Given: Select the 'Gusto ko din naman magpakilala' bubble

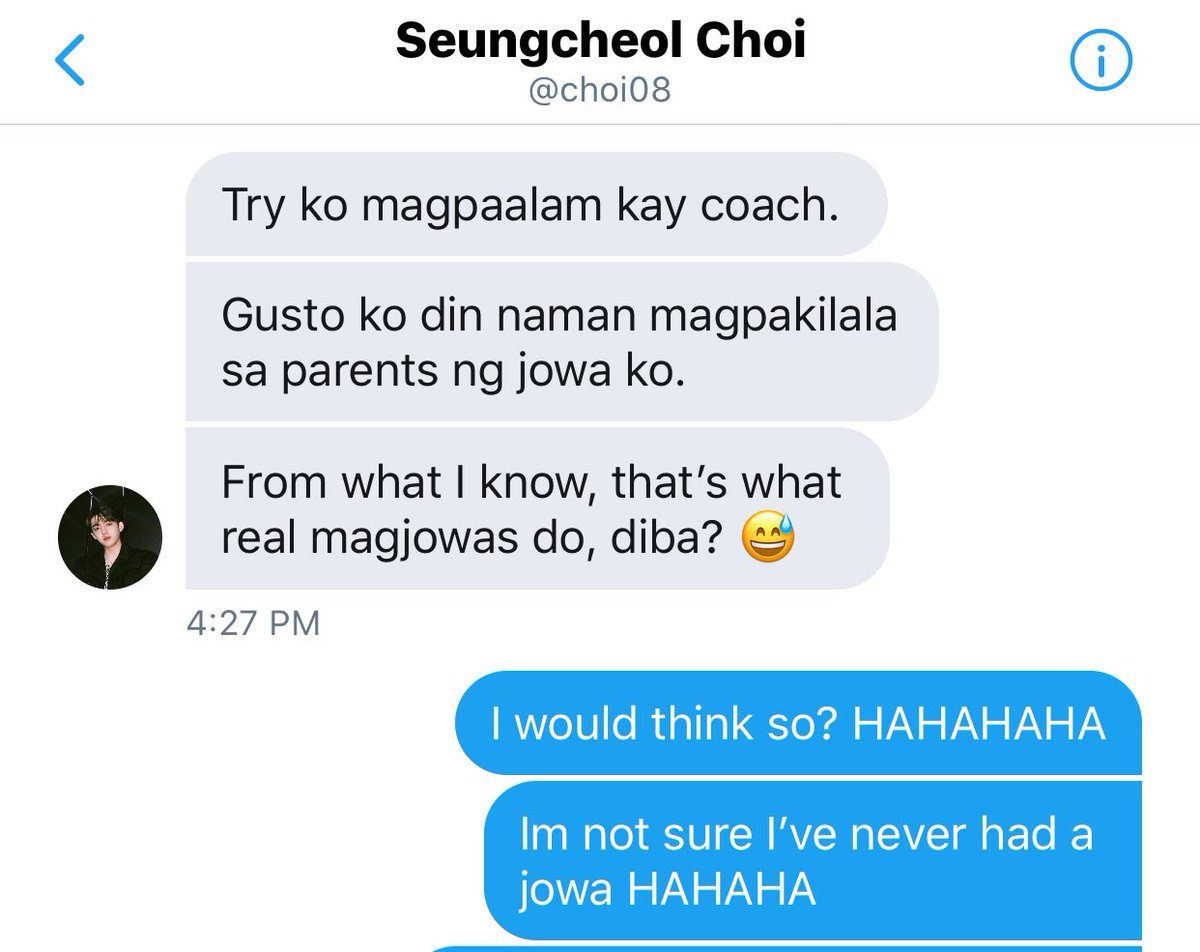Looking at the screenshot, I should tap(562, 341).
